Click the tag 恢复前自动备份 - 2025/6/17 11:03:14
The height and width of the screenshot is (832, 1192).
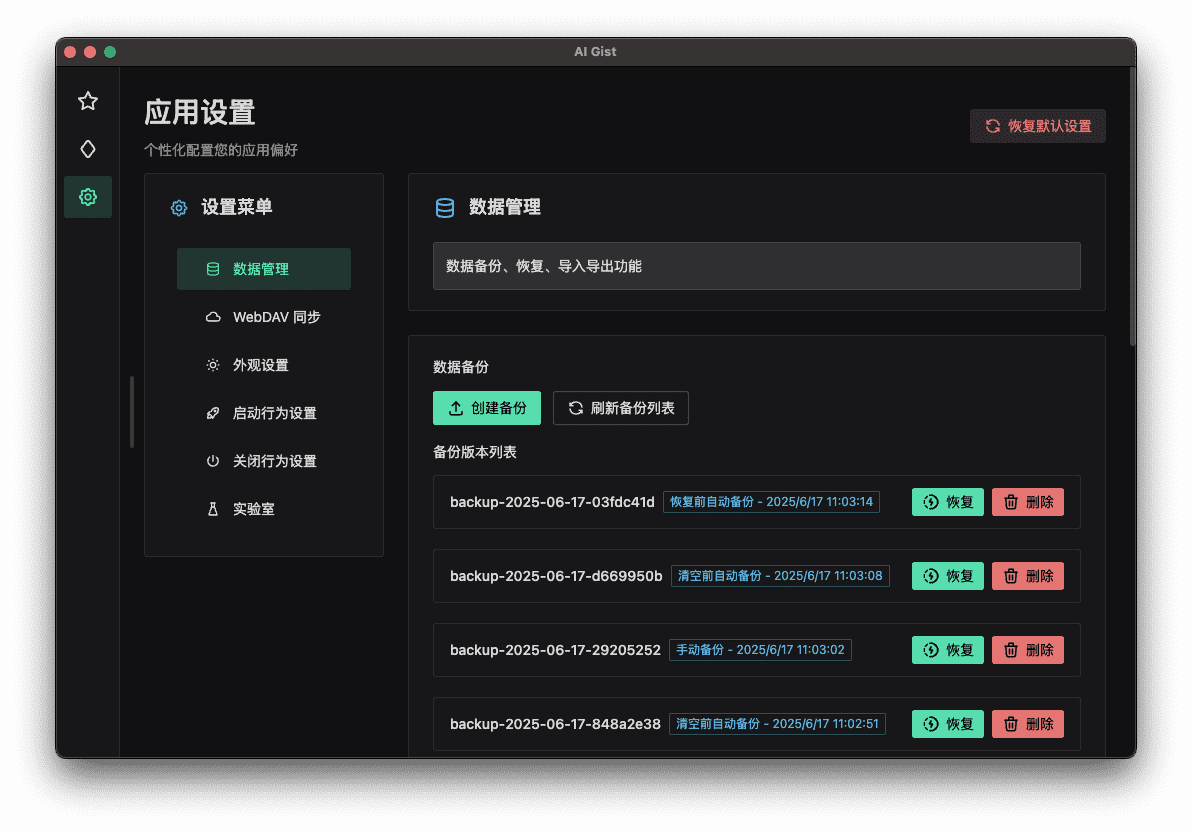pyautogui.click(x=771, y=502)
